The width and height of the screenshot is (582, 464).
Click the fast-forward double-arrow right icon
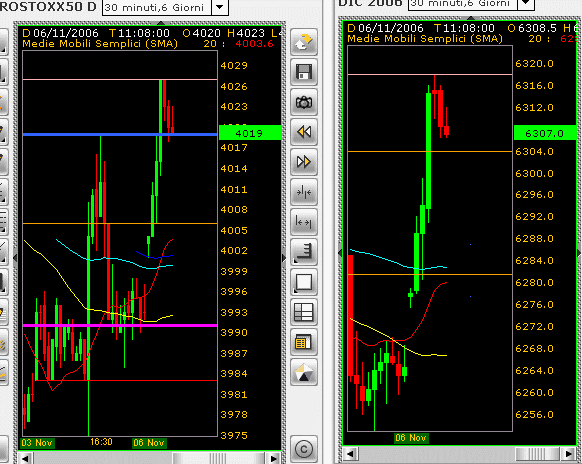[304, 162]
